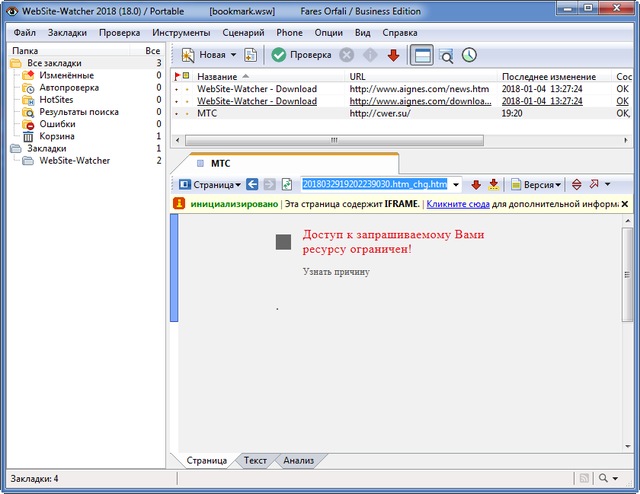Select the MTC bookmark row
The height and width of the screenshot is (494, 640).
point(209,113)
